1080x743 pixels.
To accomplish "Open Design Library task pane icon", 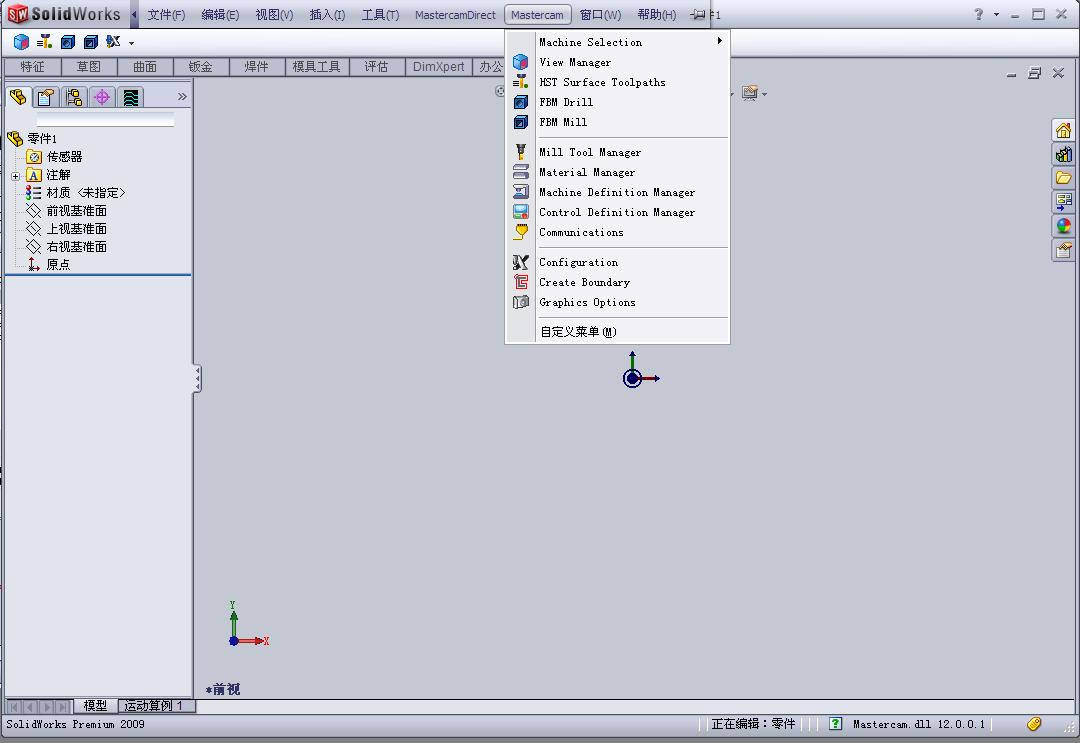I will (x=1063, y=154).
